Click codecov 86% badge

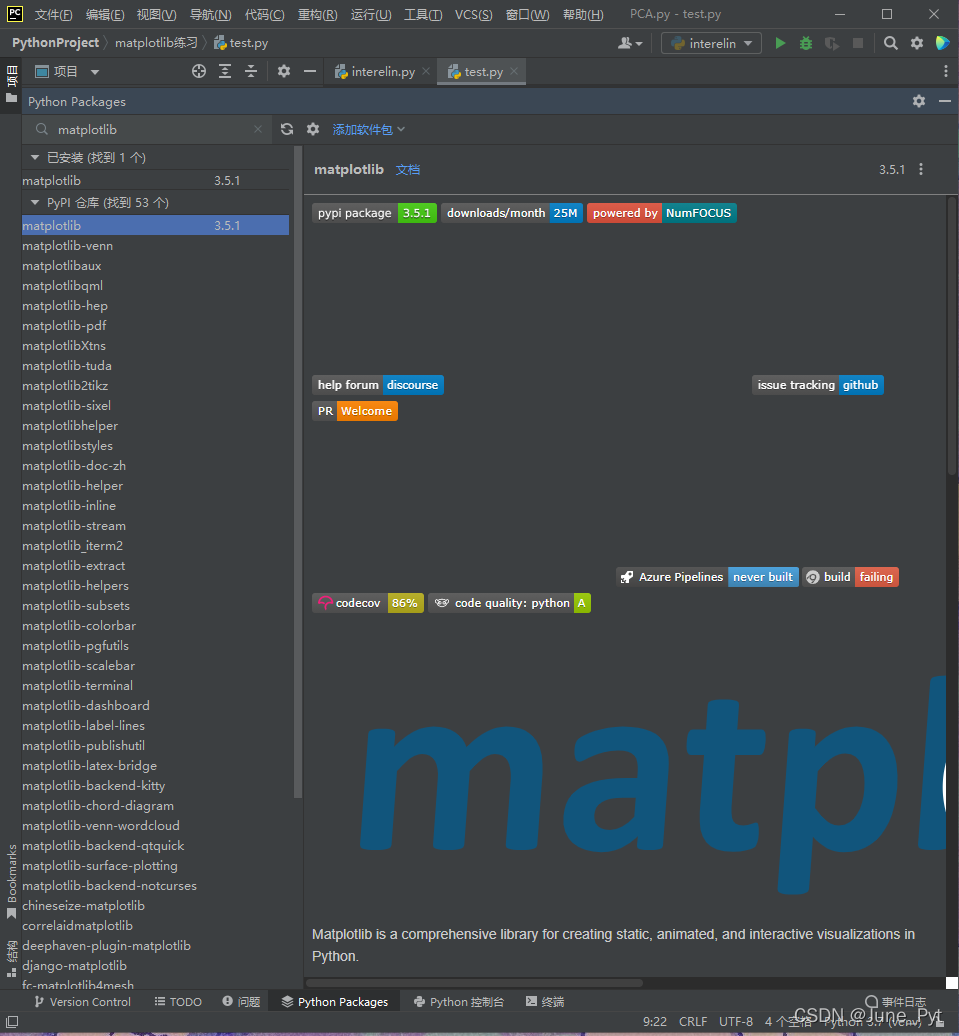[x=367, y=603]
